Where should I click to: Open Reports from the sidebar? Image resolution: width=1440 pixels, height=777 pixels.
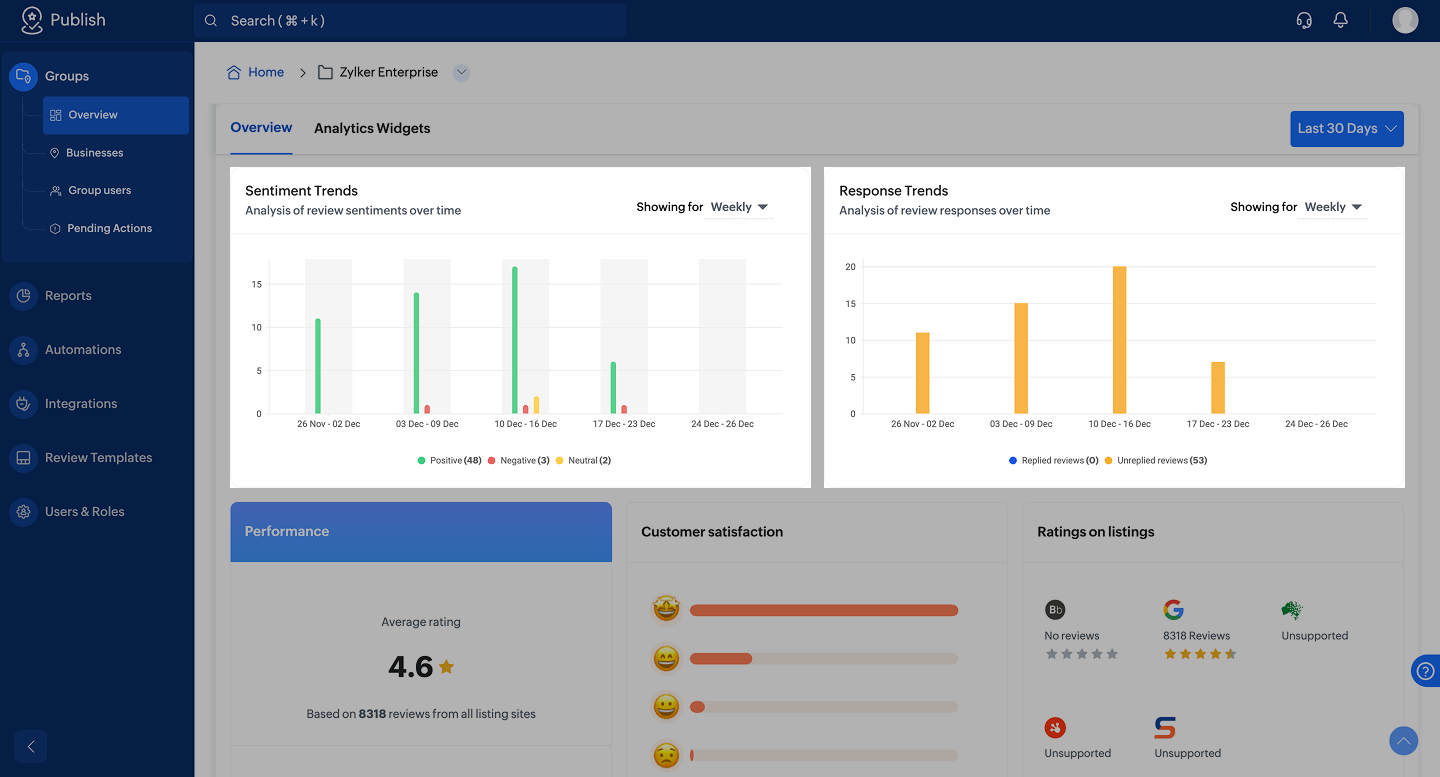68,296
